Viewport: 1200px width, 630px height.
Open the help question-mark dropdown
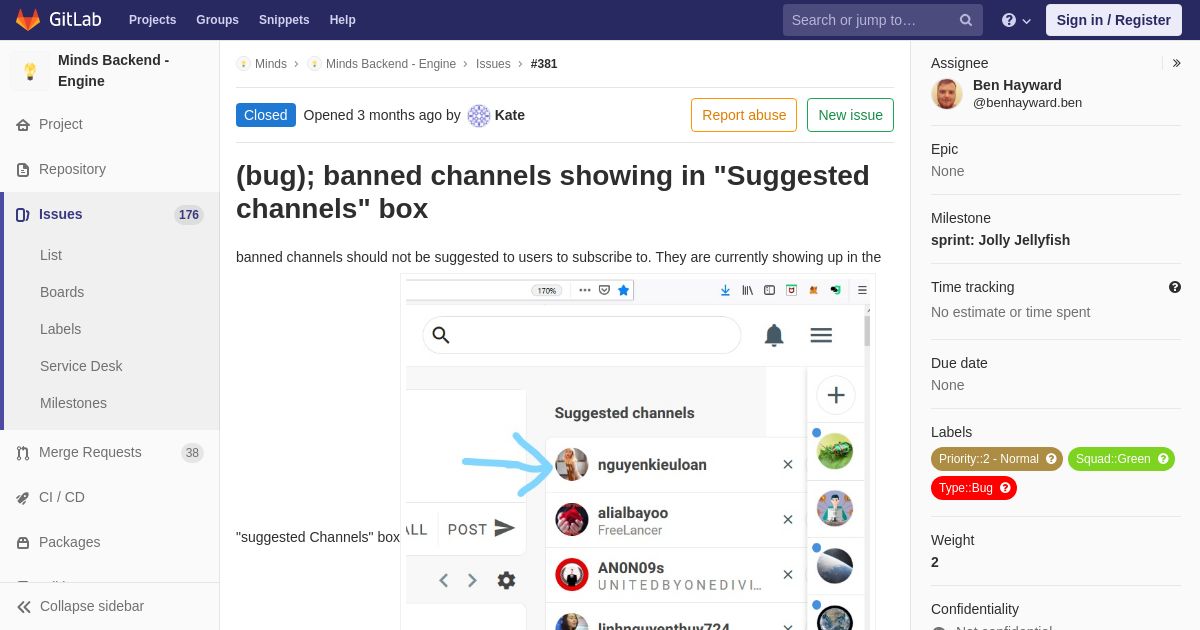pyautogui.click(x=1016, y=20)
